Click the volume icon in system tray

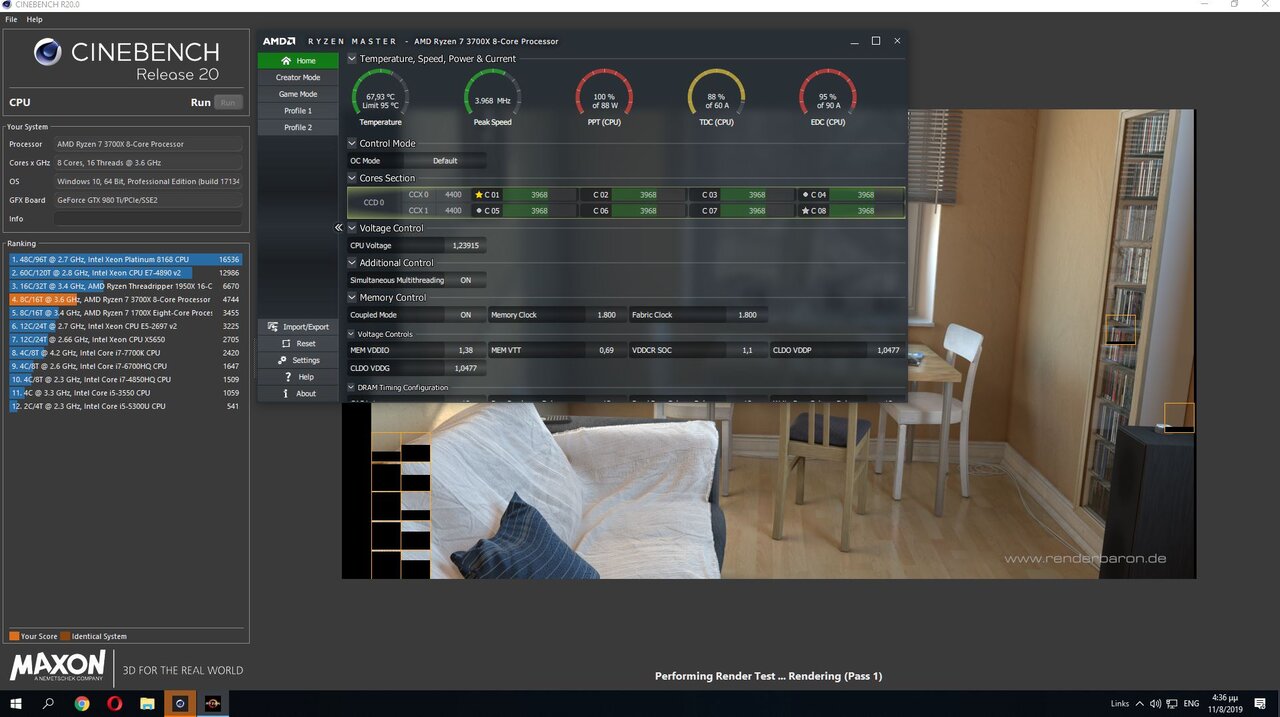click(x=1155, y=703)
